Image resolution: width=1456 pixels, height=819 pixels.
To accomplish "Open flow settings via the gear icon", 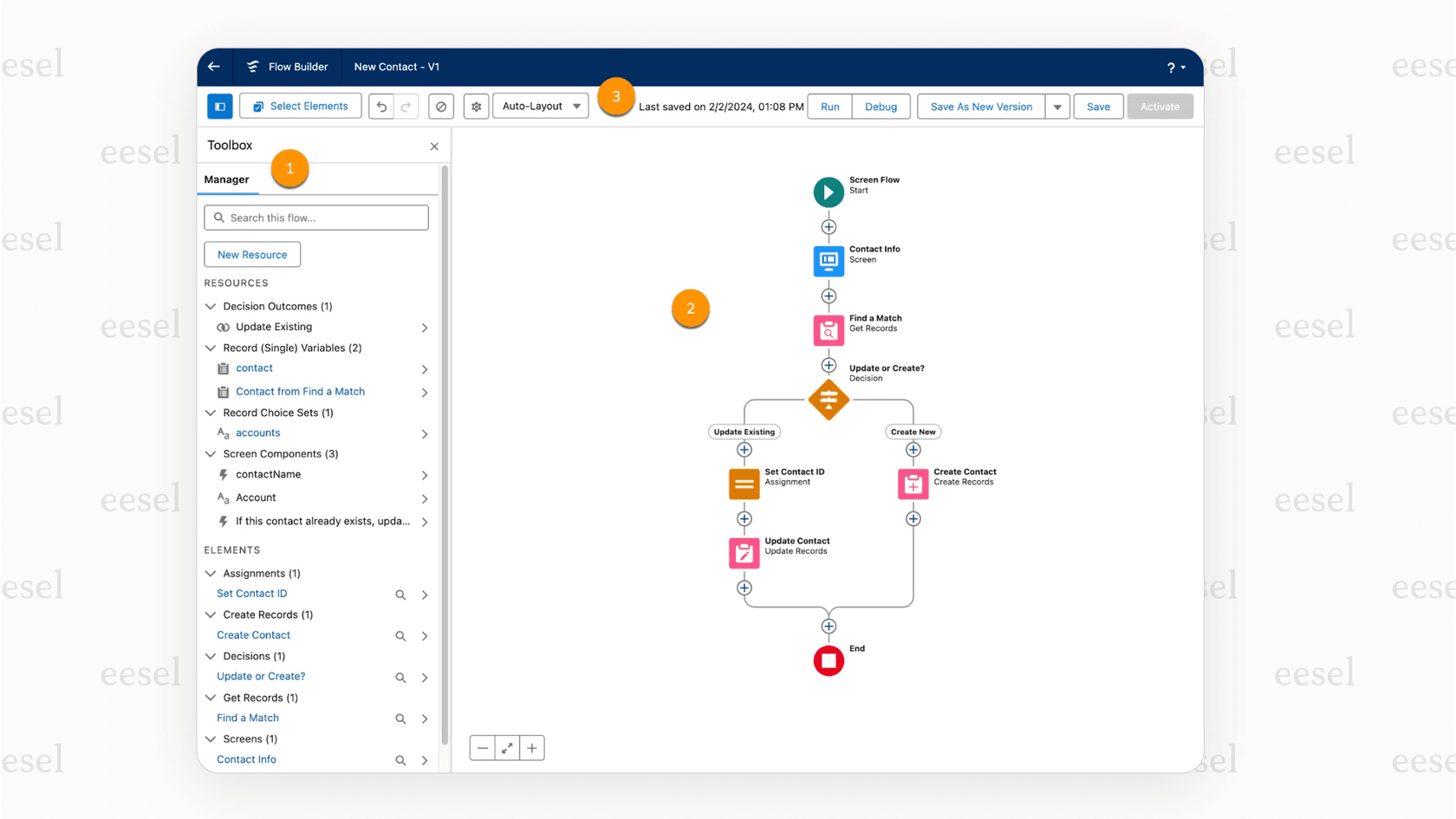I will click(x=476, y=106).
